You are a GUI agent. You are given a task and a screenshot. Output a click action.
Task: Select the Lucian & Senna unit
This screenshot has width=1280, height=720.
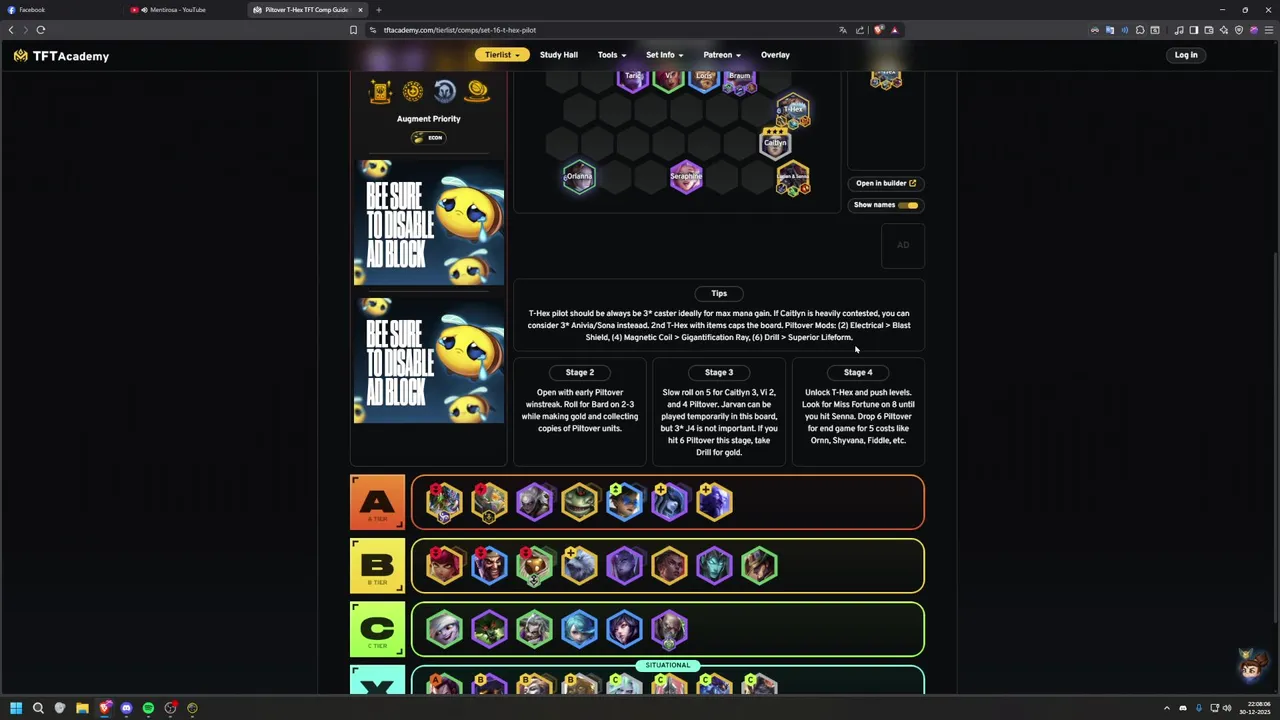tap(793, 178)
